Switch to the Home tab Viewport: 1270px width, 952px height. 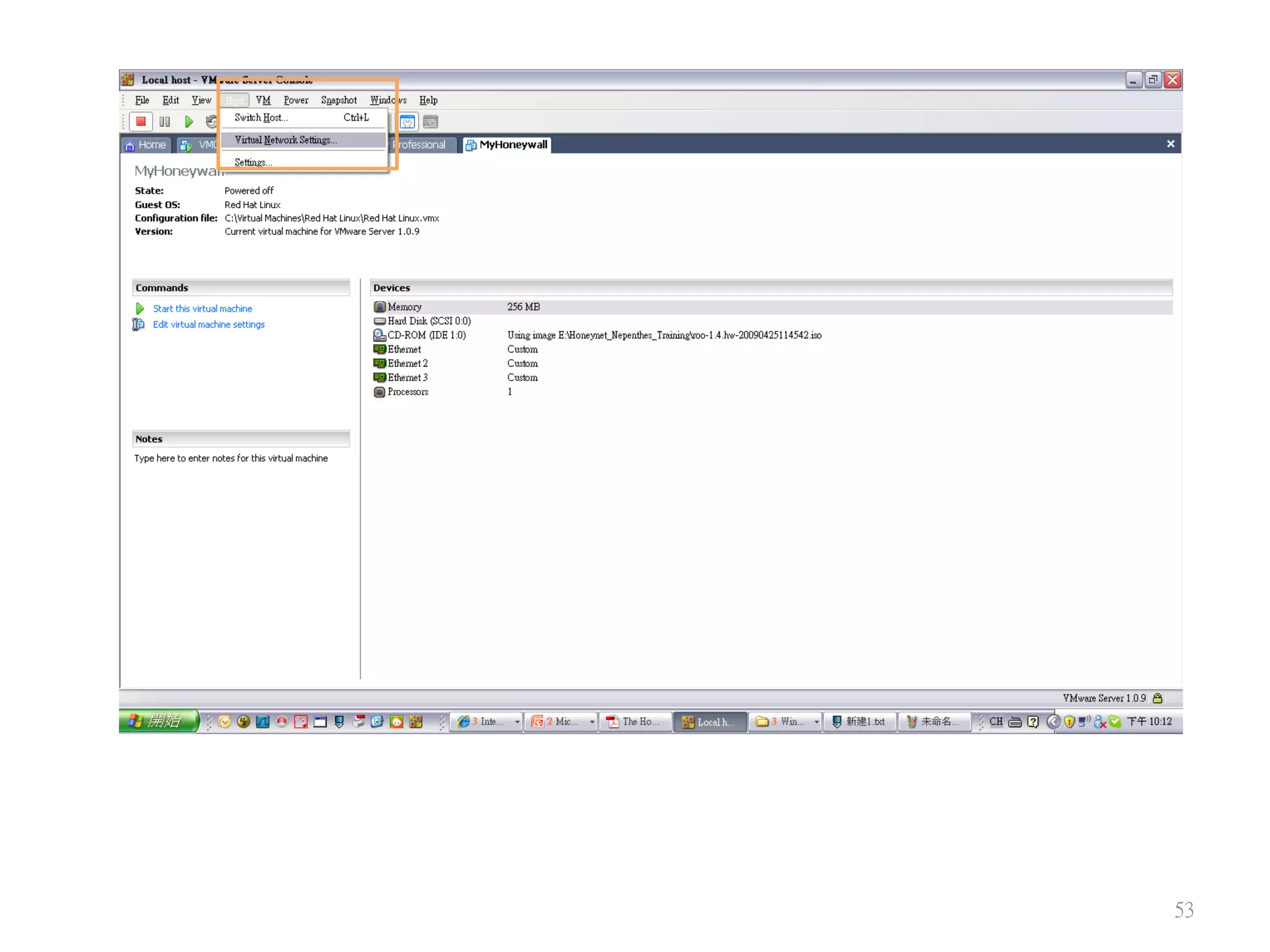coord(146,145)
